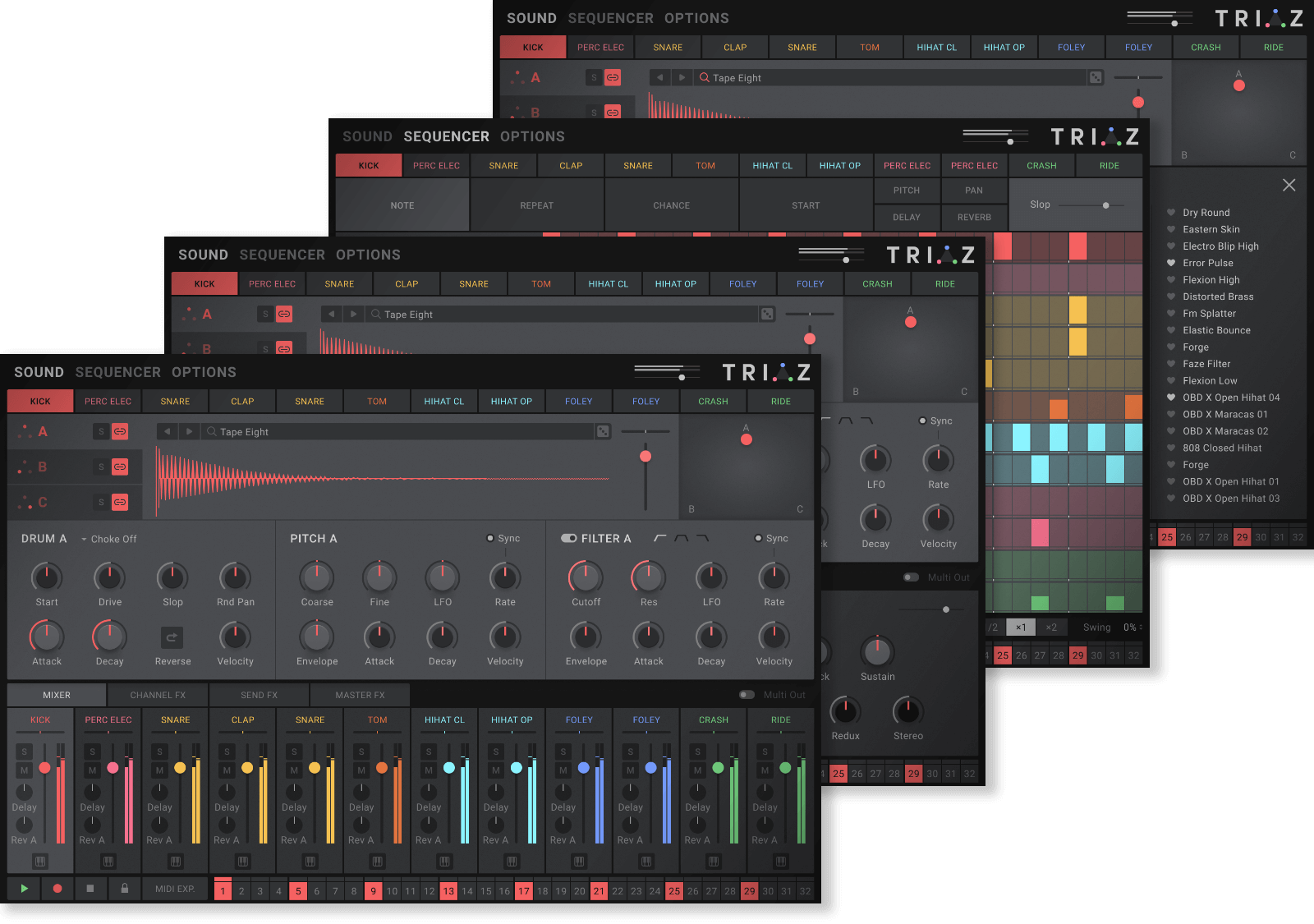
Task: Click the Tape Eight sample name field, front window
Action: 397,431
